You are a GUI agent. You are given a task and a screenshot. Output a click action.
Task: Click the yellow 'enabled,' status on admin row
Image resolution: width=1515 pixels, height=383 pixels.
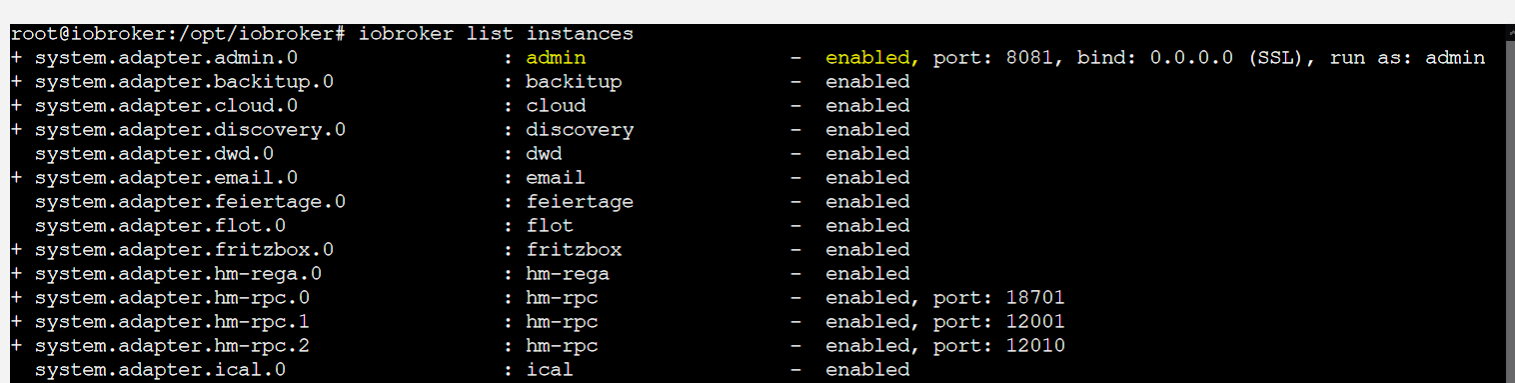(873, 58)
